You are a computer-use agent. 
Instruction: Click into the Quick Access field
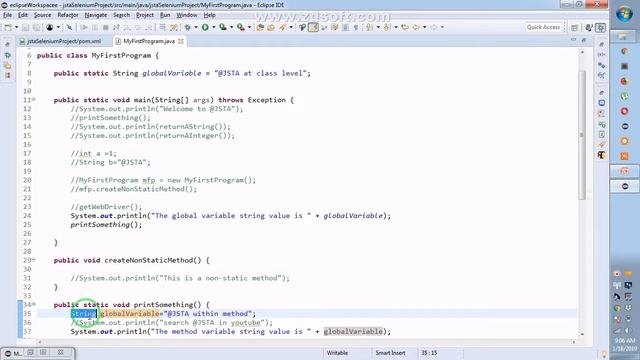[x=543, y=27]
